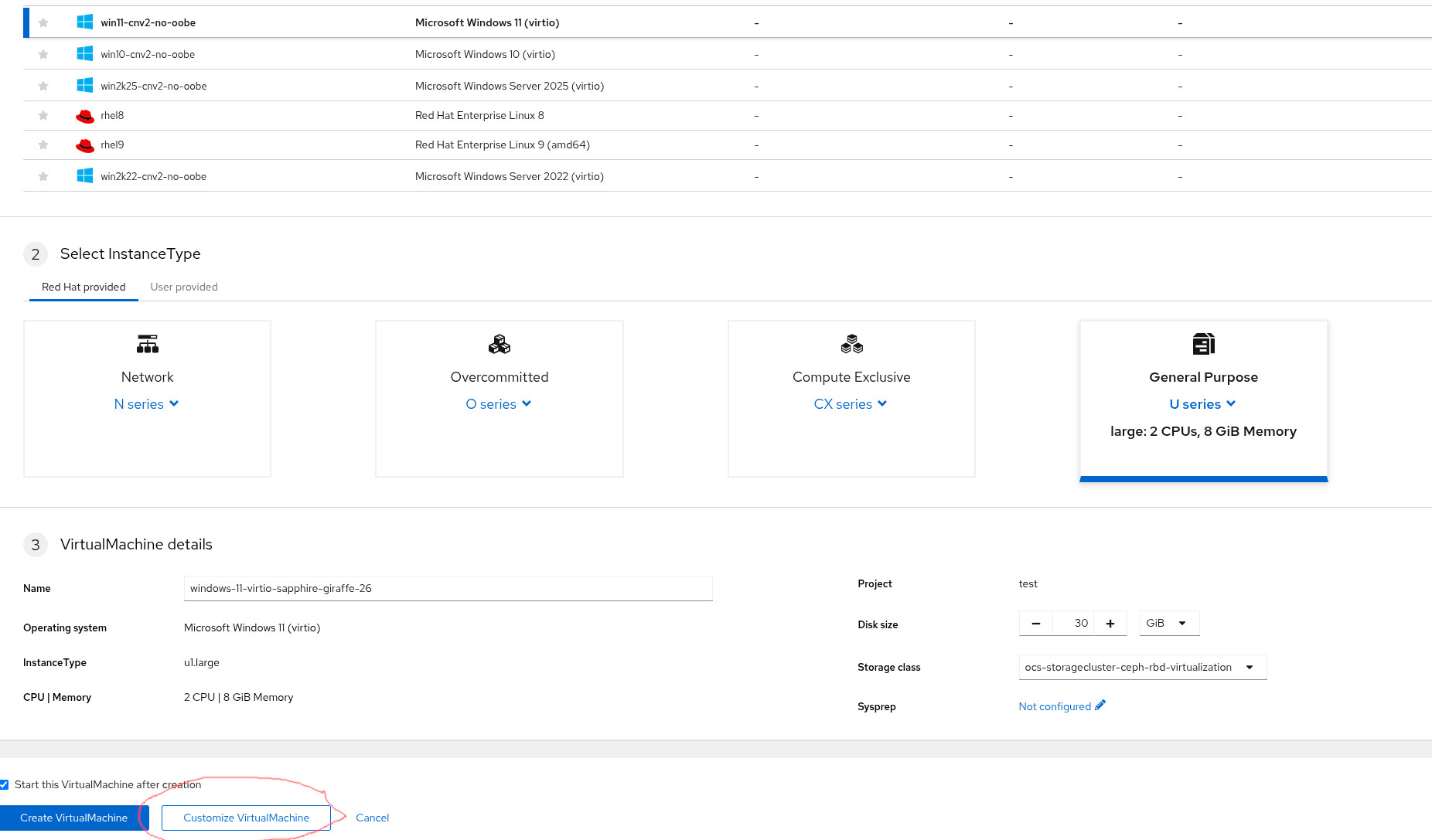This screenshot has width=1432, height=840.
Task: Toggle favorite star for rhel9
Action: [x=43, y=145]
